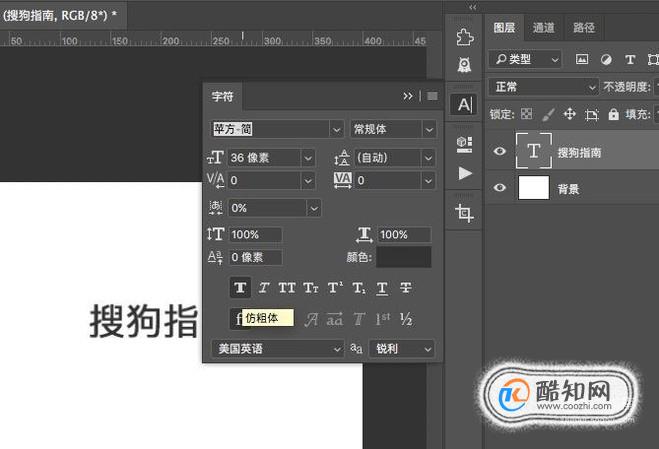Enable Small Caps text style
Image resolution: width=659 pixels, height=449 pixels.
(x=311, y=288)
